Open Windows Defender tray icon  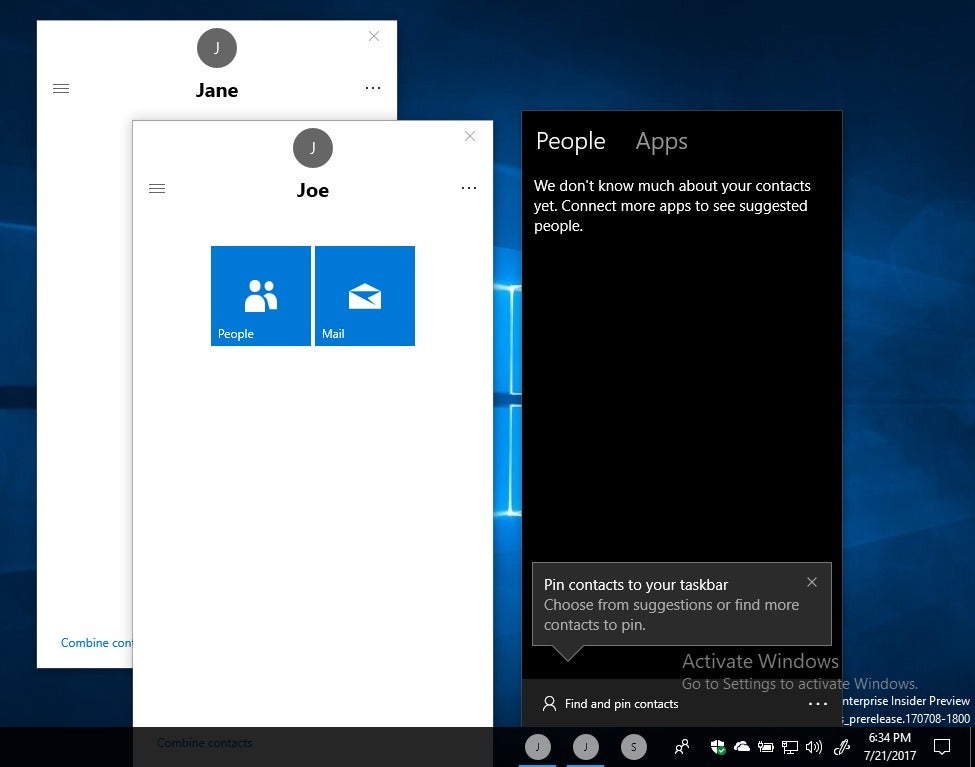pyautogui.click(x=718, y=746)
